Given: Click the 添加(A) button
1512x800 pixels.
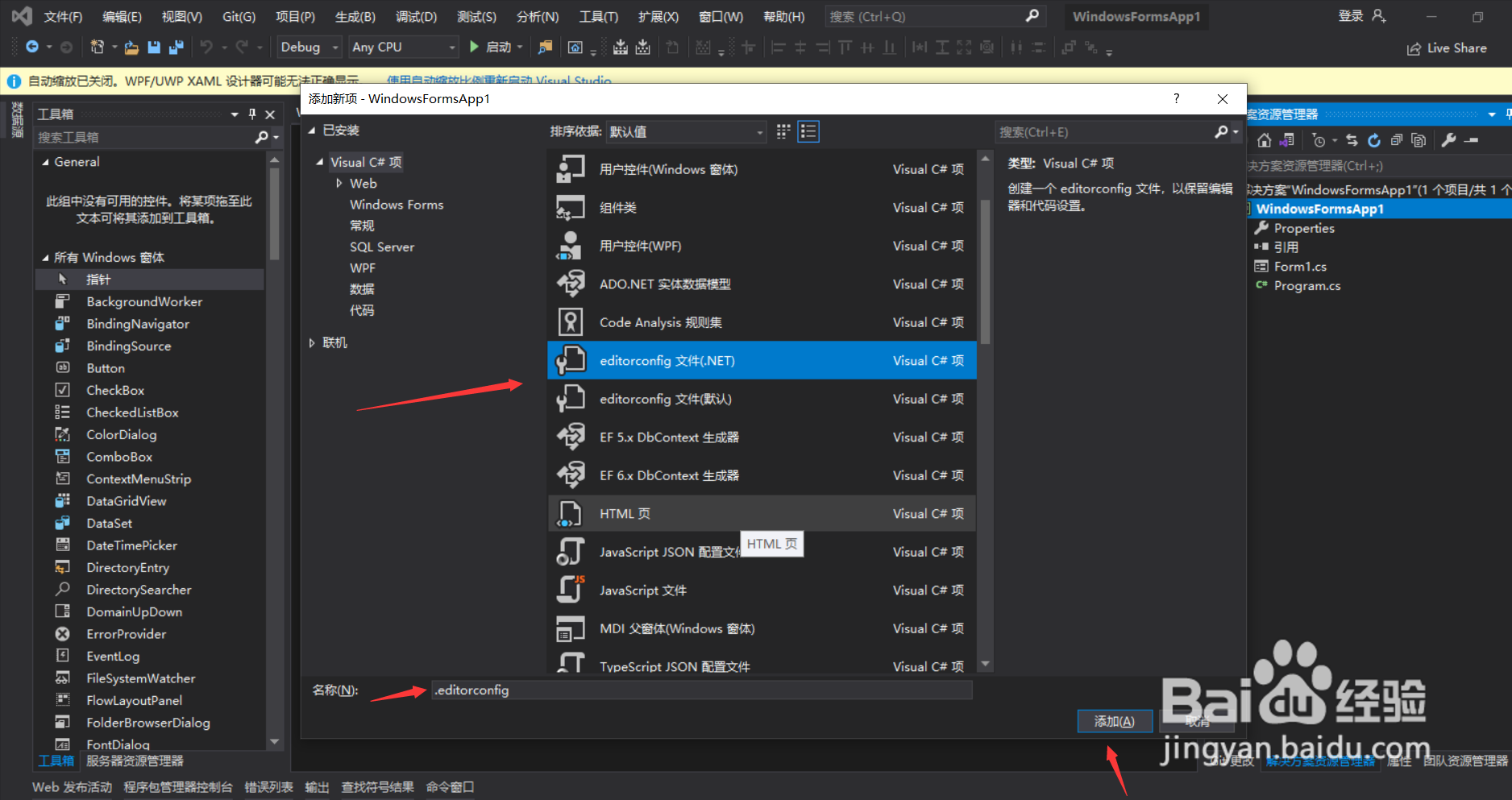Looking at the screenshot, I should click(x=1115, y=721).
